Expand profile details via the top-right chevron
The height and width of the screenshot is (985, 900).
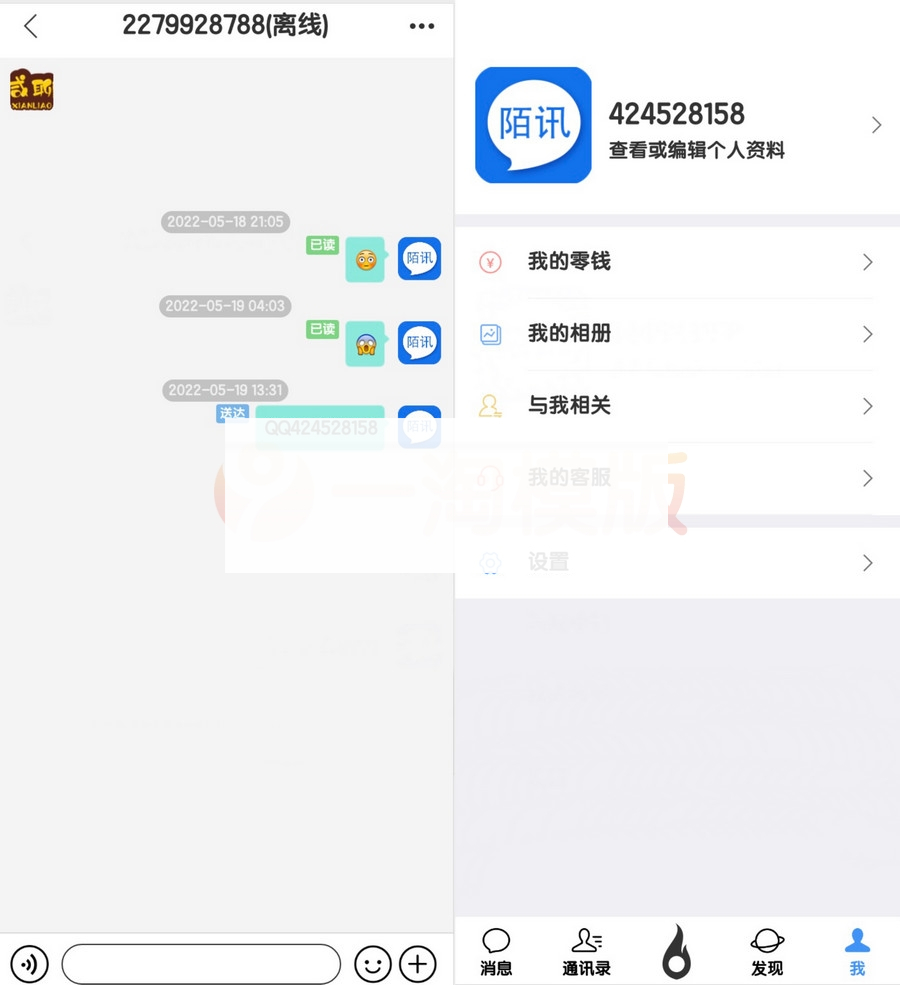coord(877,124)
